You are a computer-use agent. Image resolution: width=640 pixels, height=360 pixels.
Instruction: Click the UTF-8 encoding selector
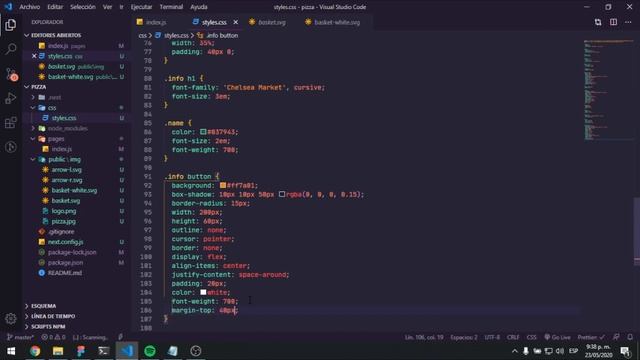tap(492, 337)
